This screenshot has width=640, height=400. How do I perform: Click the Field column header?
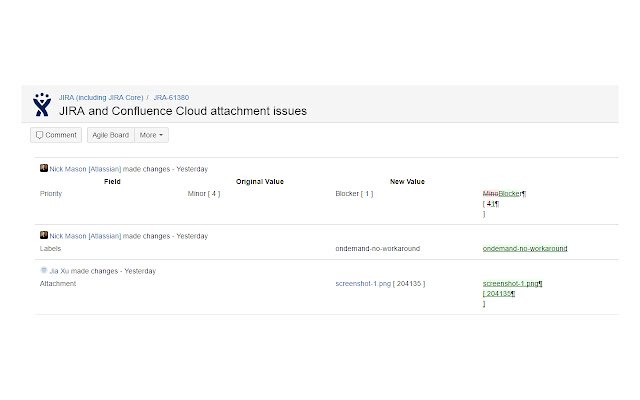click(112, 182)
